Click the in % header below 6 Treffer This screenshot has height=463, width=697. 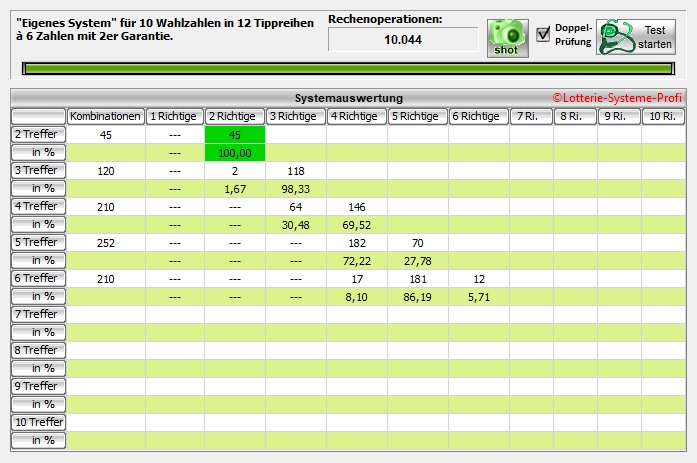pos(39,296)
